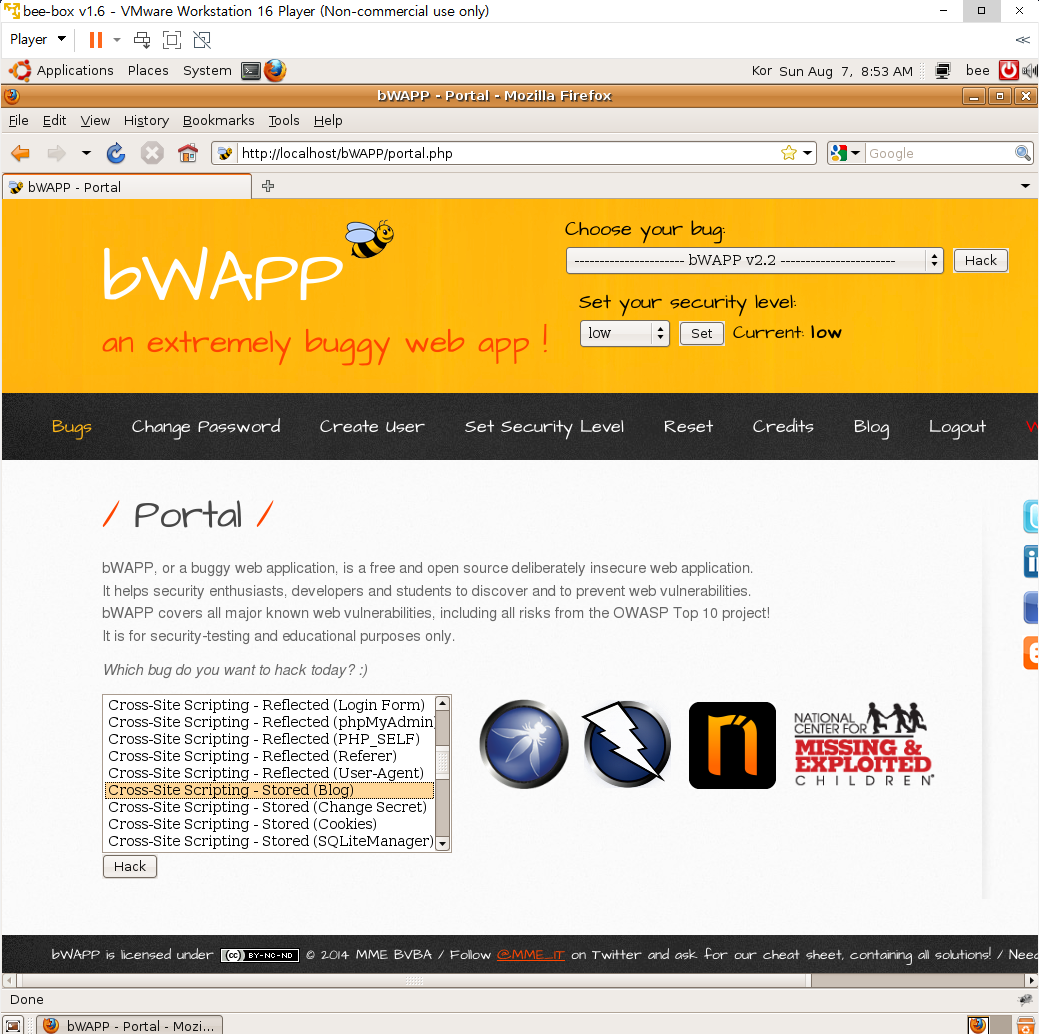
Task: Click the horizontal page scrollbar
Action: click(x=414, y=980)
